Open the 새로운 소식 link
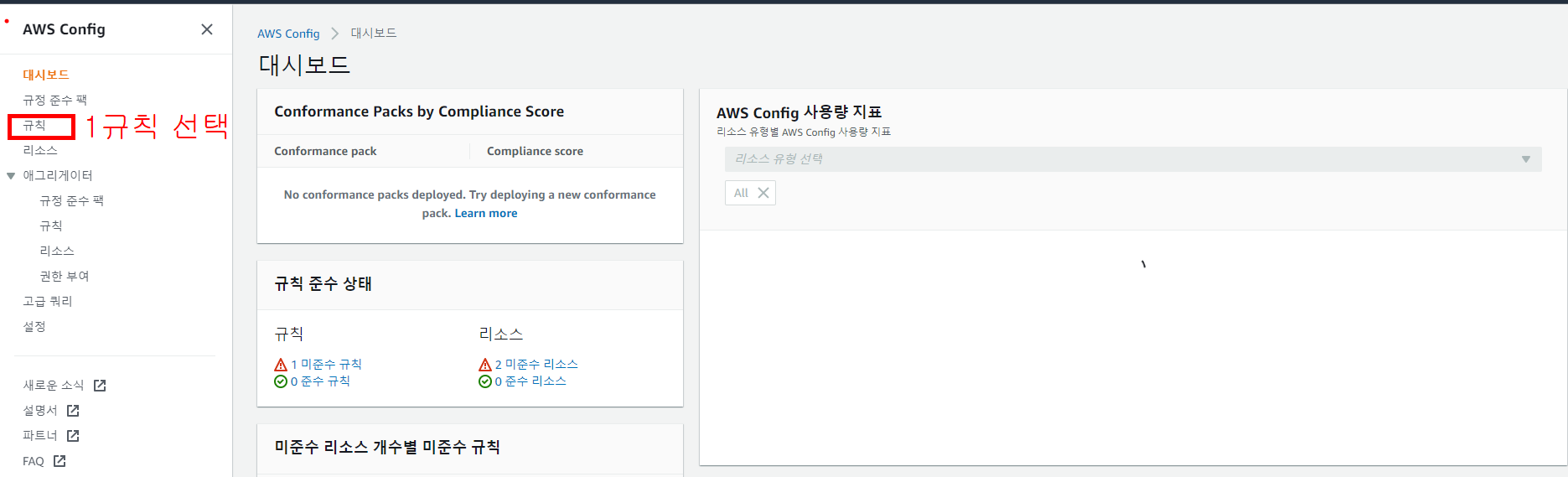 tap(54, 385)
